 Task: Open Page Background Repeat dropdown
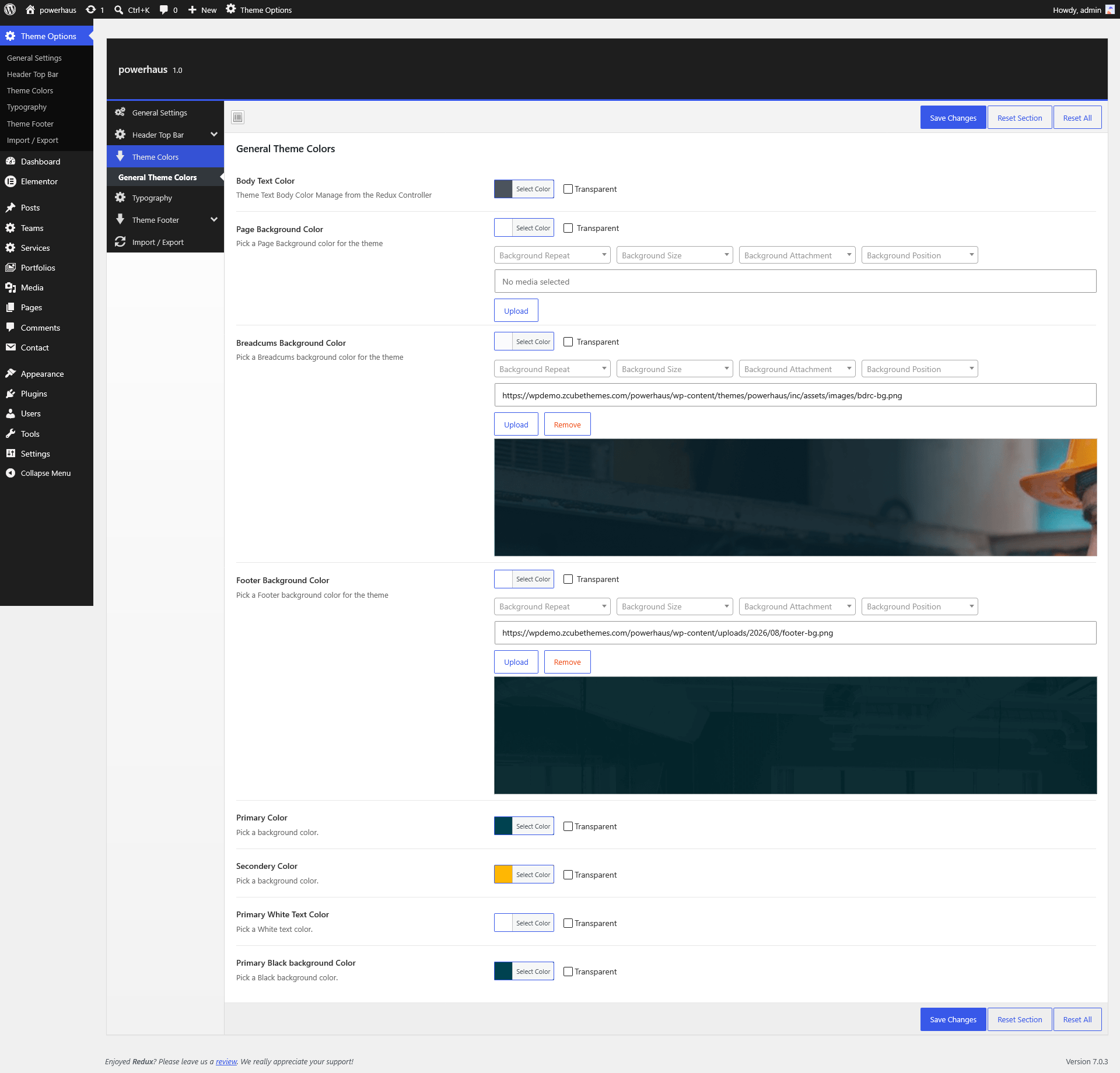click(552, 255)
